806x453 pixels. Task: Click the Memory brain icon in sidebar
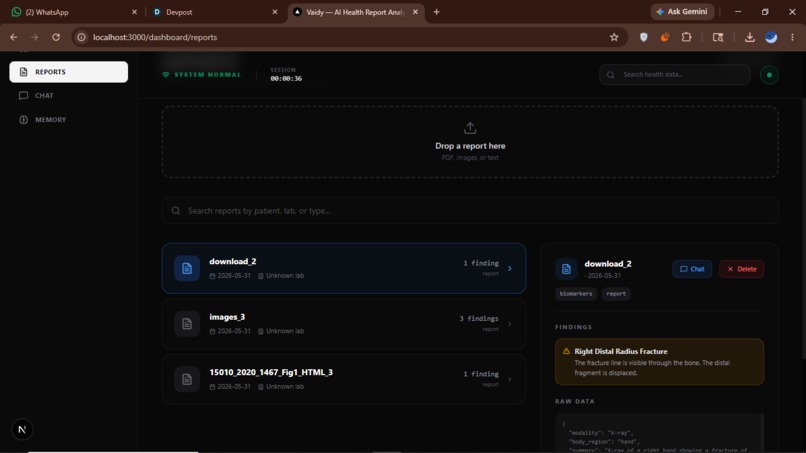23,120
